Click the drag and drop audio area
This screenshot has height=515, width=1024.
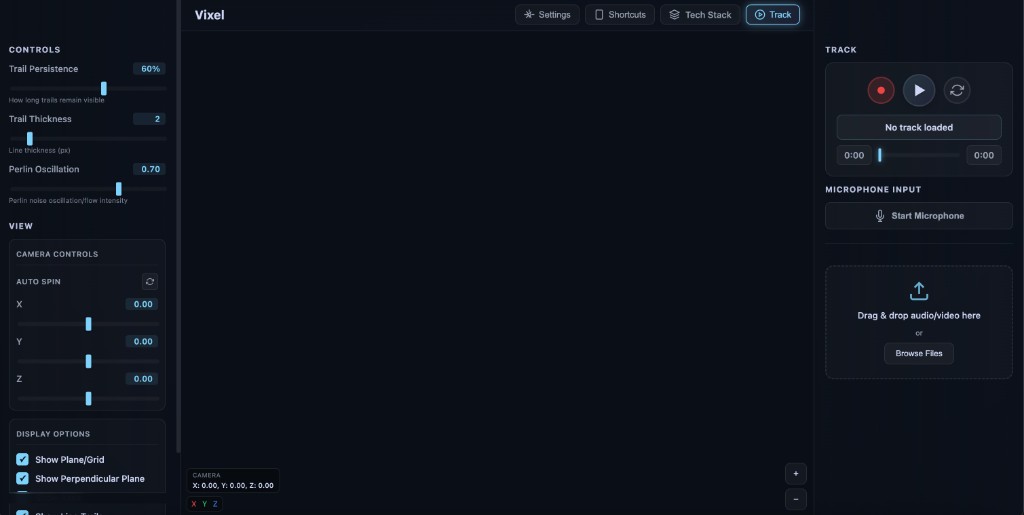[x=919, y=322]
